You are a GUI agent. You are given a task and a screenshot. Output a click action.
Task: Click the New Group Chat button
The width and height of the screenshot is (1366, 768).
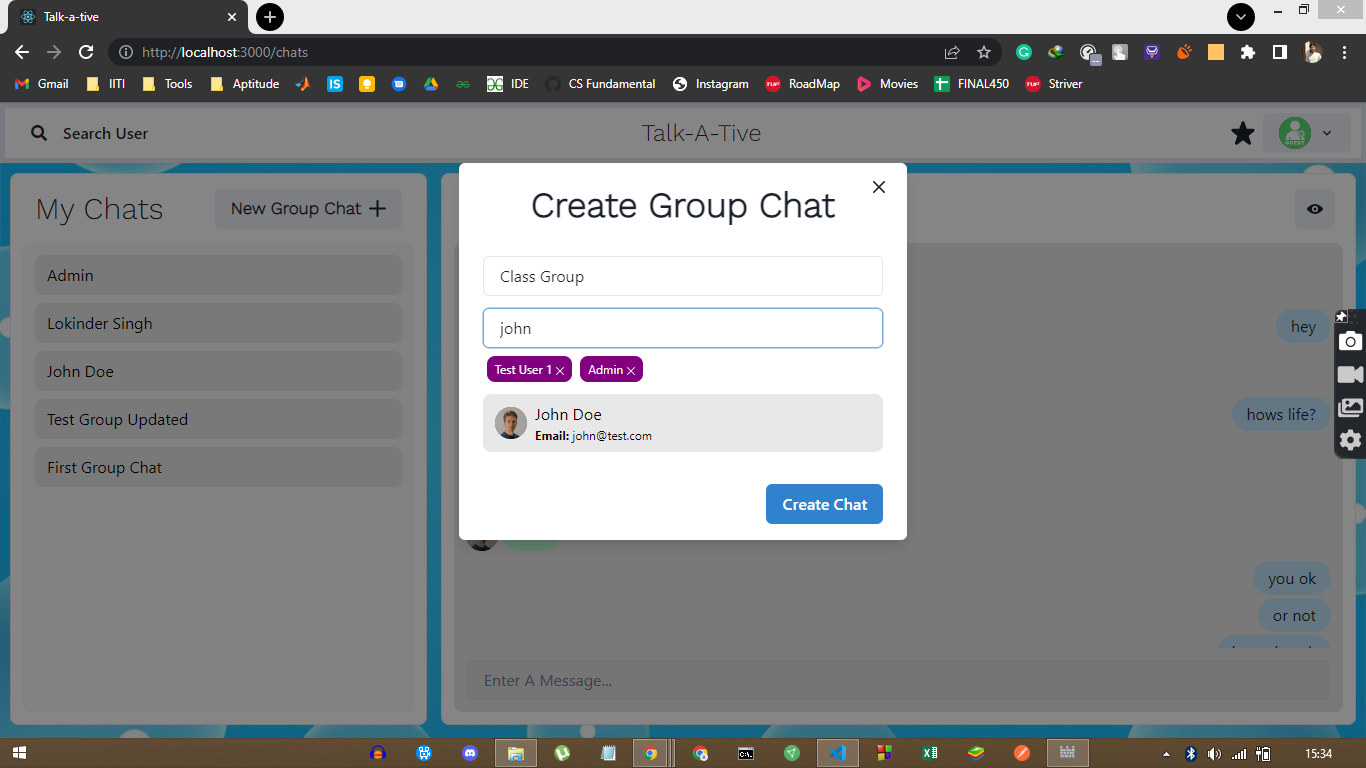click(308, 209)
